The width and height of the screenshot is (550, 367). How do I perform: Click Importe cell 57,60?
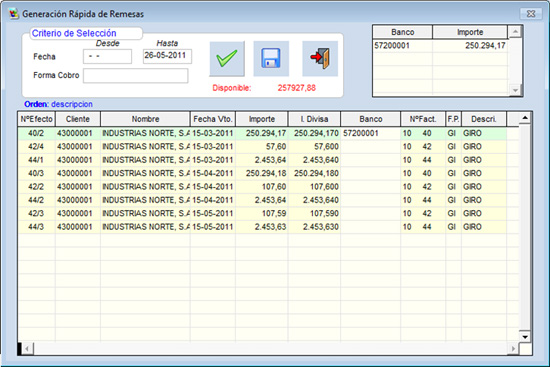pos(262,147)
